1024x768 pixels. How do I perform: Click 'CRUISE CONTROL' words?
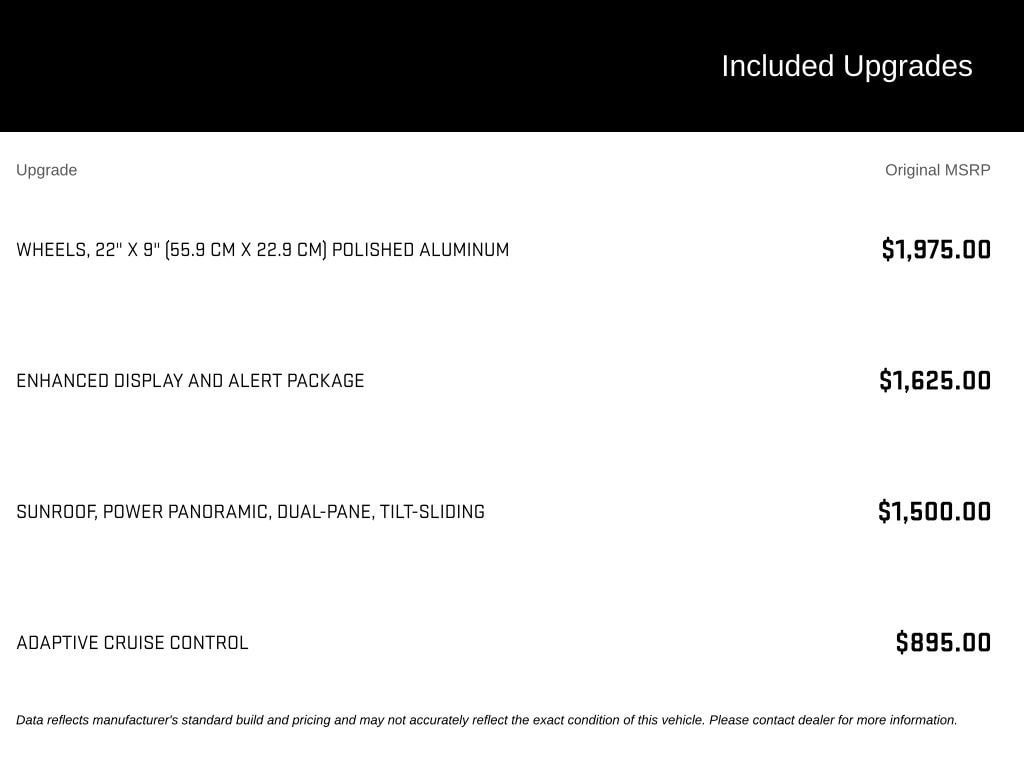coord(176,643)
